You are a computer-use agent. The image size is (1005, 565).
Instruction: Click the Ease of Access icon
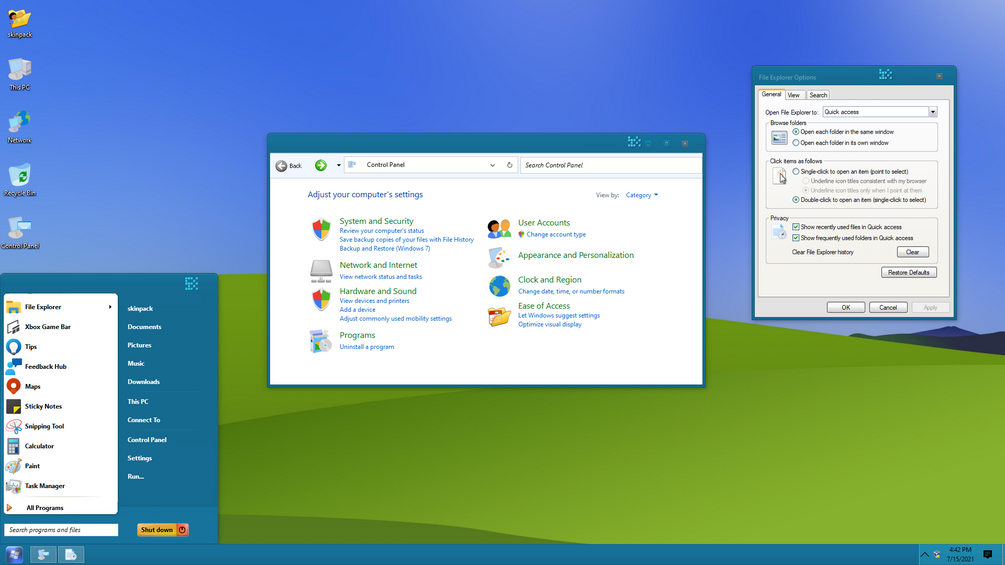tap(499, 316)
